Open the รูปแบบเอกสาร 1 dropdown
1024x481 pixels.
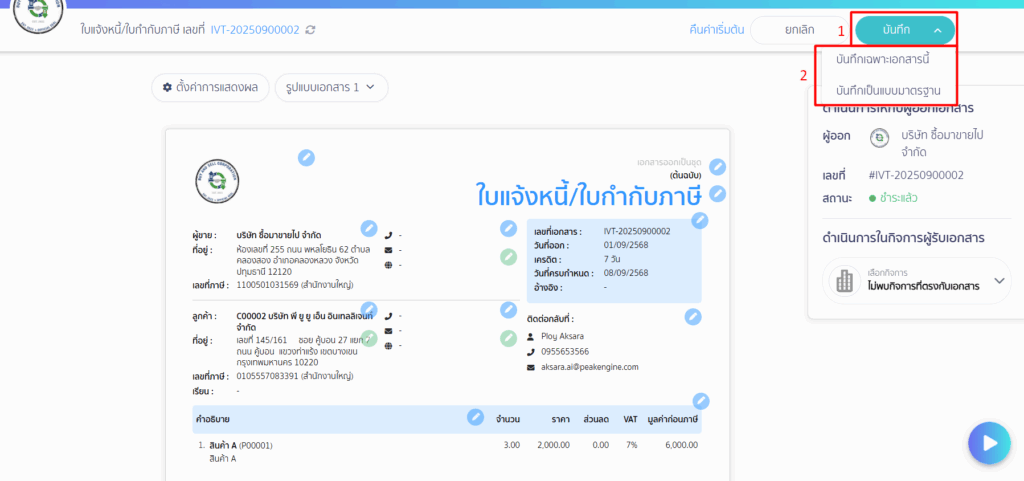point(332,87)
